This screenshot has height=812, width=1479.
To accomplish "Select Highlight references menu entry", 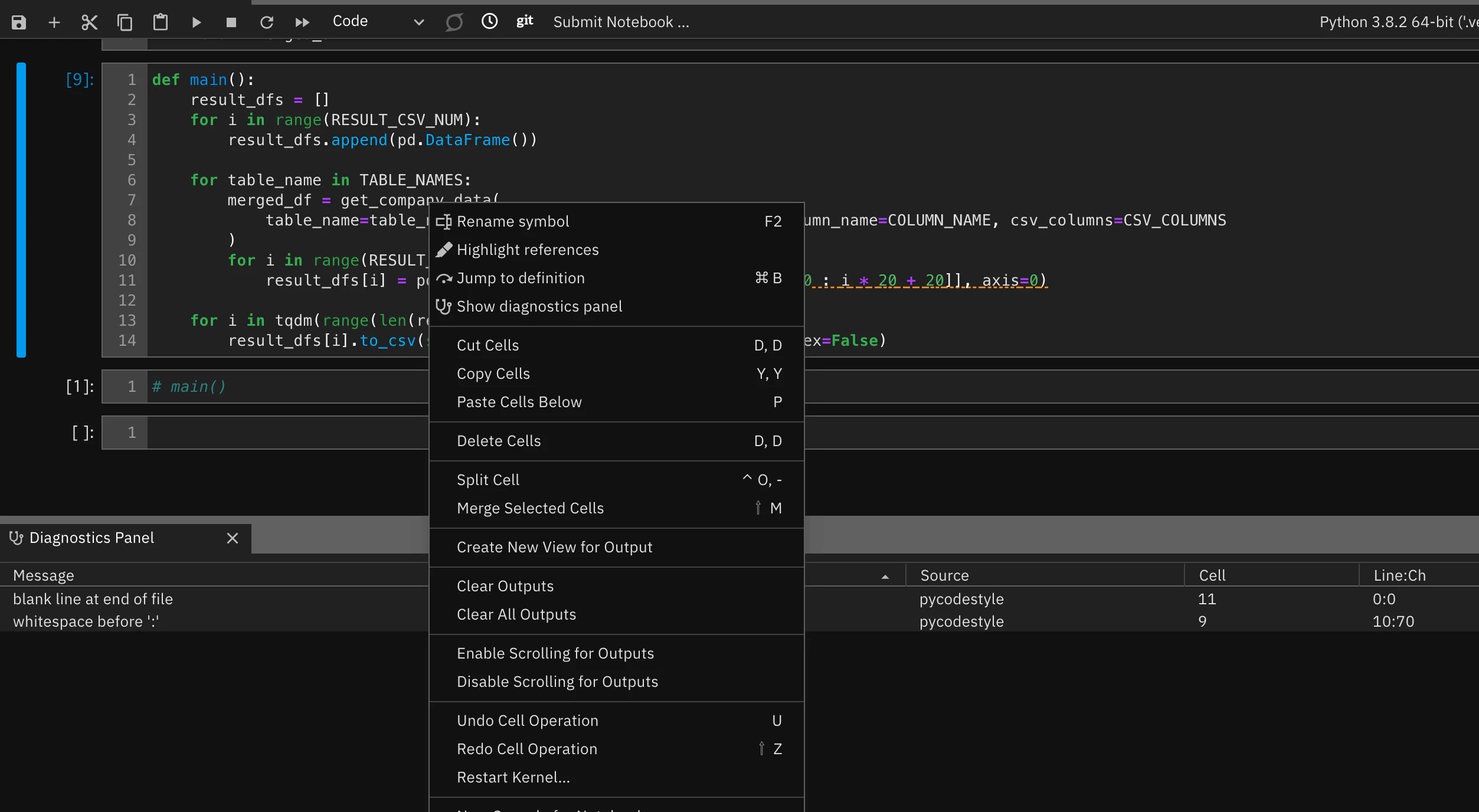I will 617,250.
